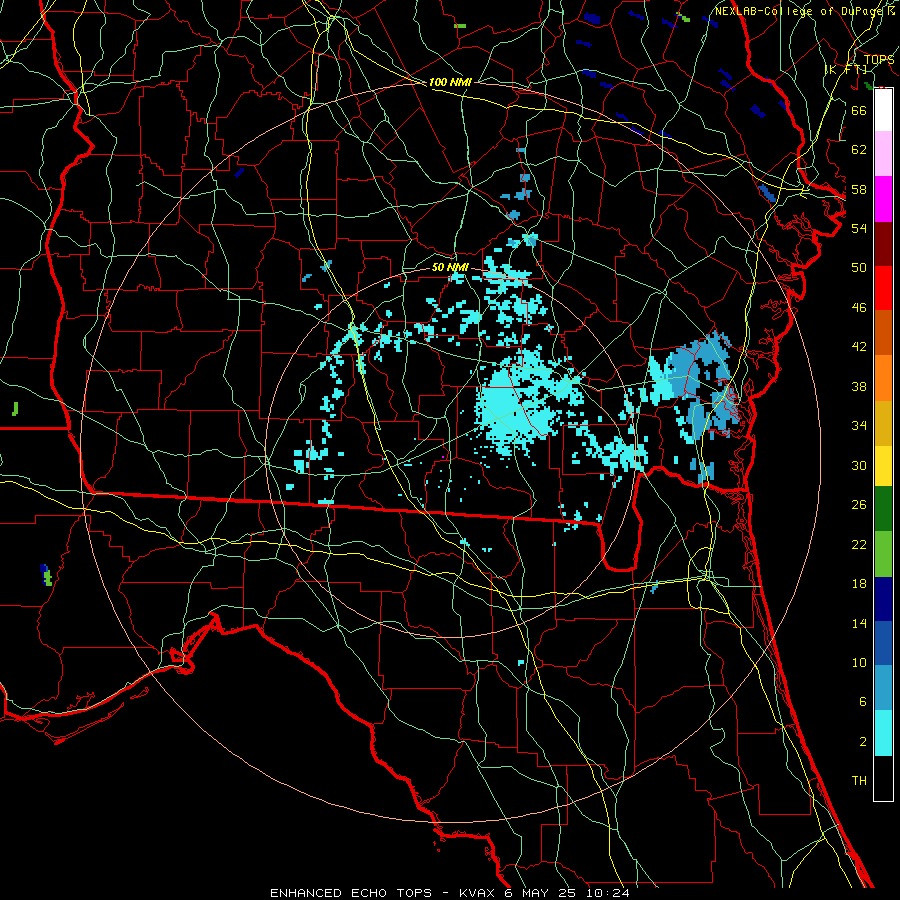The image size is (900, 900).
Task: Click the 50 NMI range ring label
Action: click(450, 267)
